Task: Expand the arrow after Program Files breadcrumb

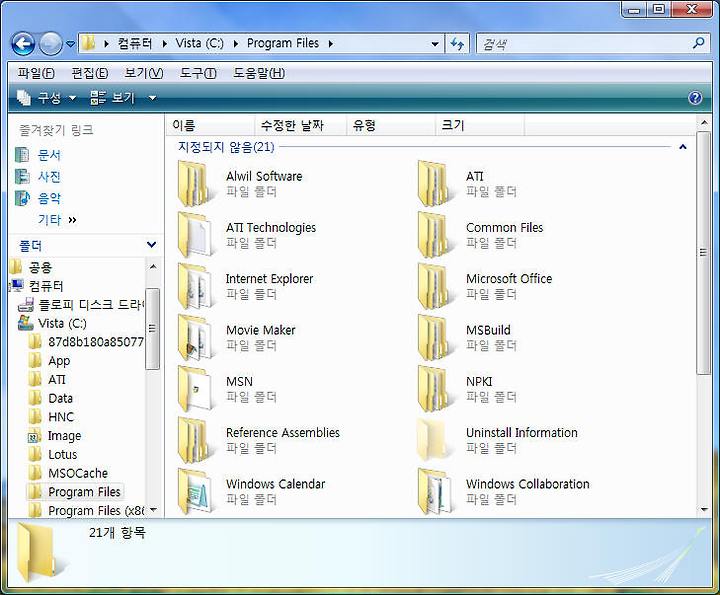Action: (x=330, y=44)
